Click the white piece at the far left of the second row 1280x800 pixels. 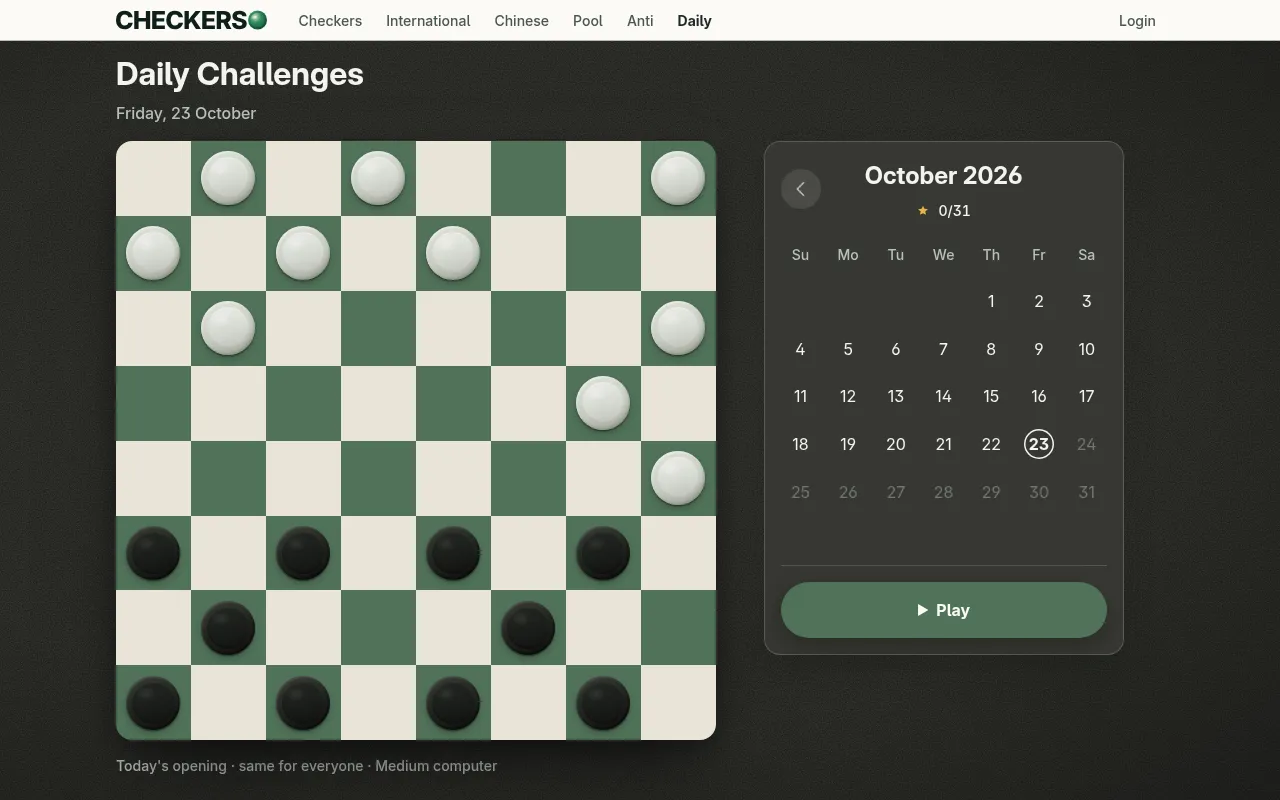[x=153, y=253]
